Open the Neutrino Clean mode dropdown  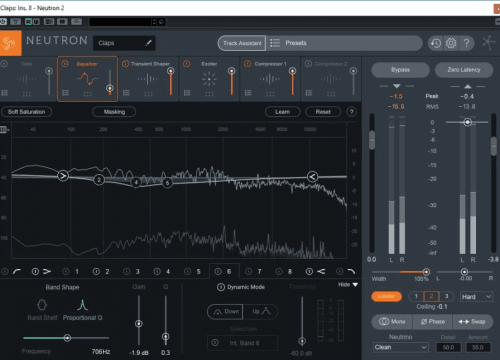point(401,347)
